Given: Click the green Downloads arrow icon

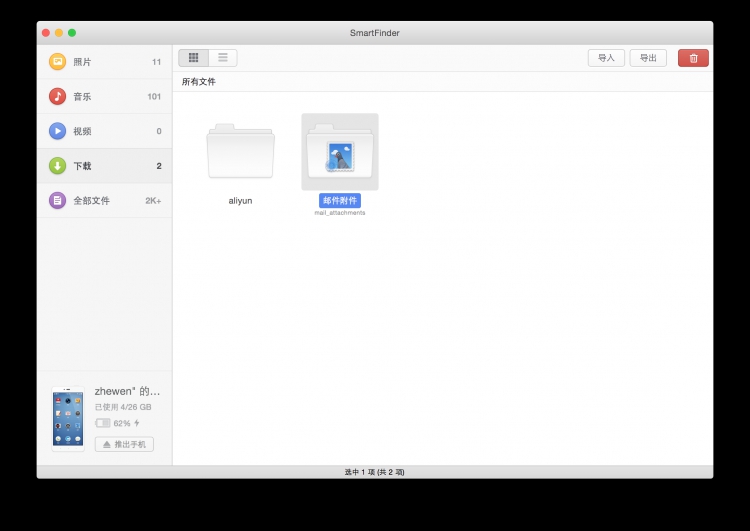Looking at the screenshot, I should pyautogui.click(x=58, y=166).
